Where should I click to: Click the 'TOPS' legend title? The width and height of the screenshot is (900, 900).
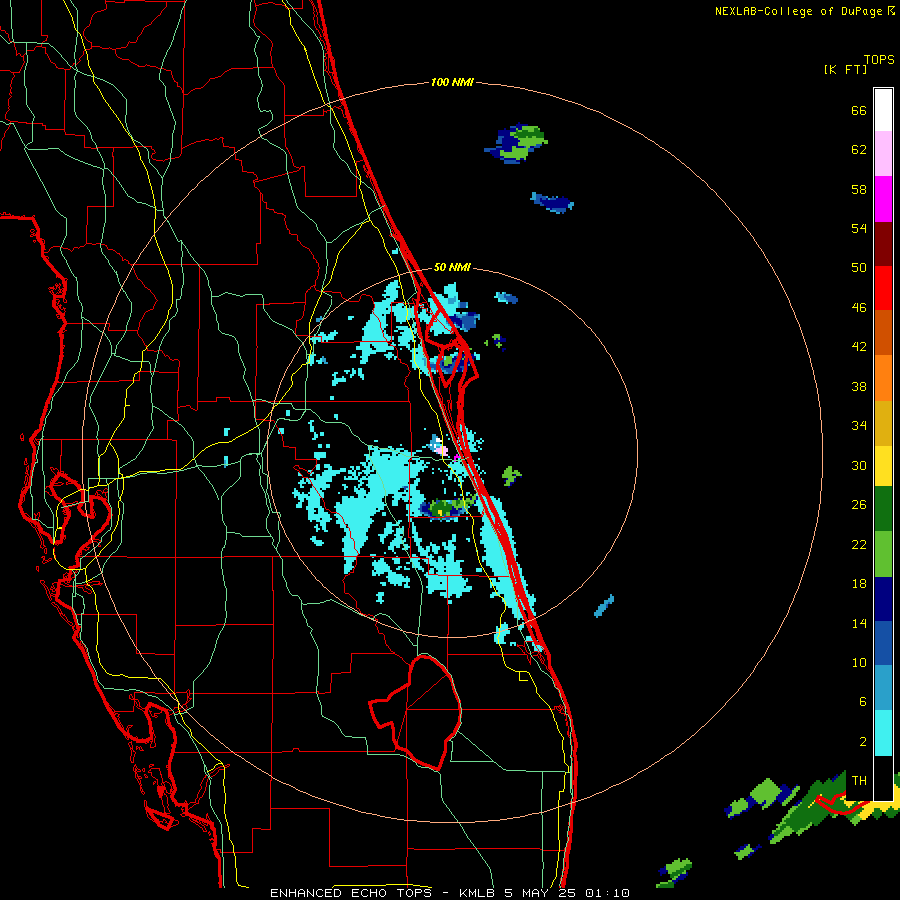click(x=879, y=60)
